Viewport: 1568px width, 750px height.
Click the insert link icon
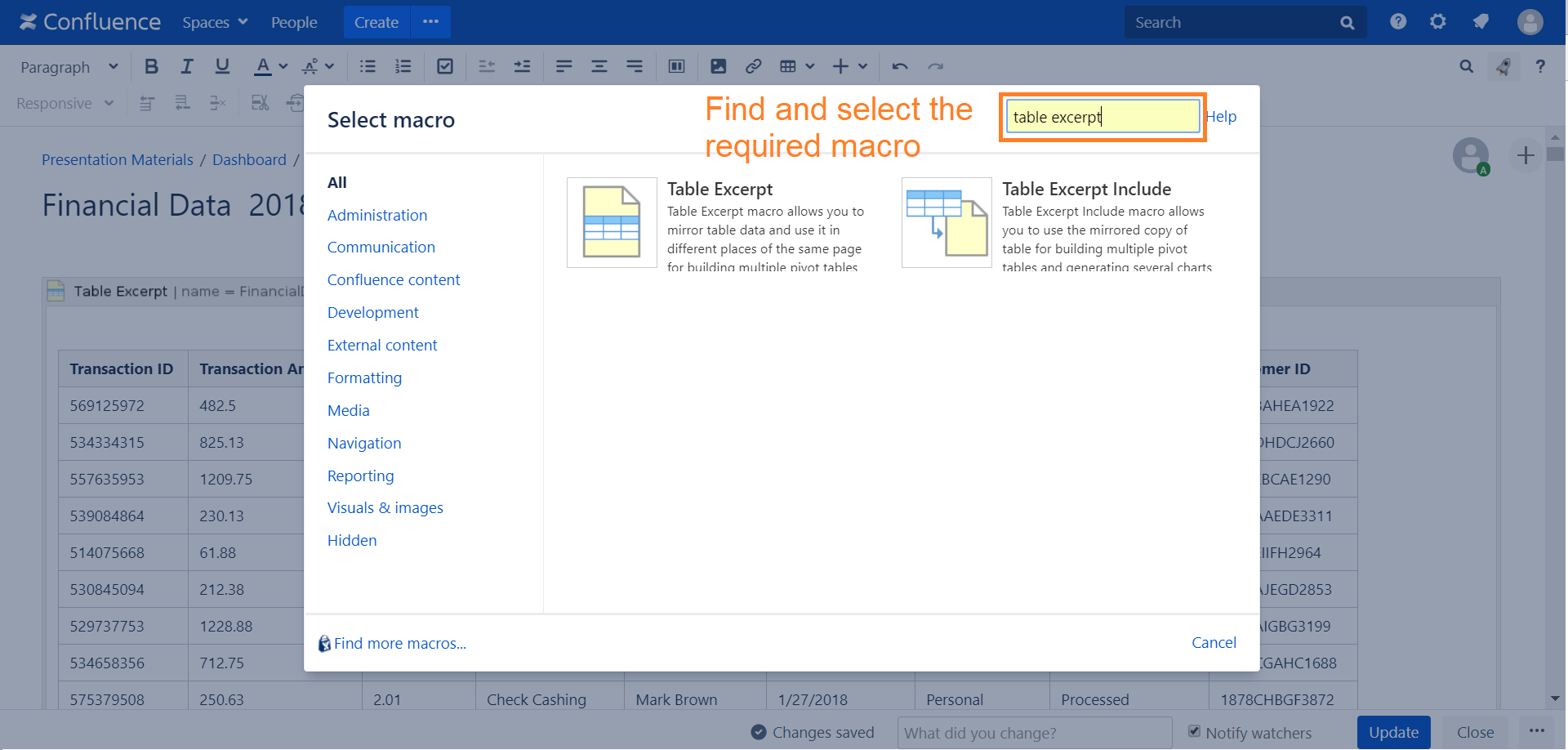(753, 67)
